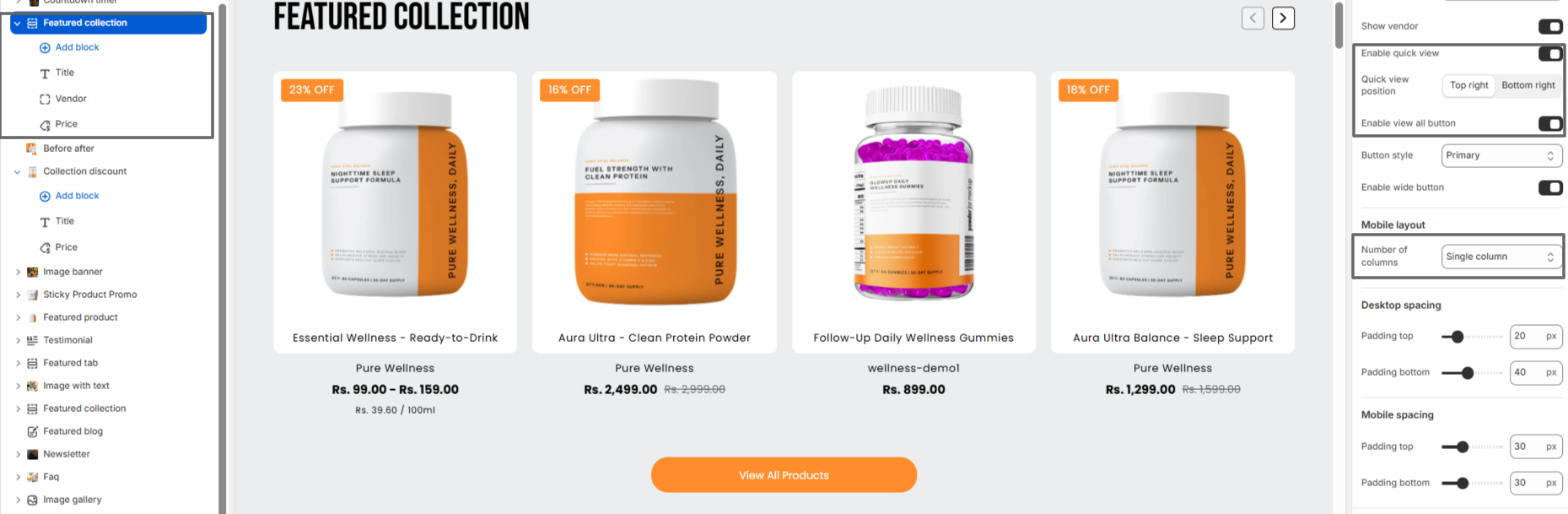This screenshot has height=514, width=1568.
Task: Expand the Image banner section
Action: tap(18, 272)
